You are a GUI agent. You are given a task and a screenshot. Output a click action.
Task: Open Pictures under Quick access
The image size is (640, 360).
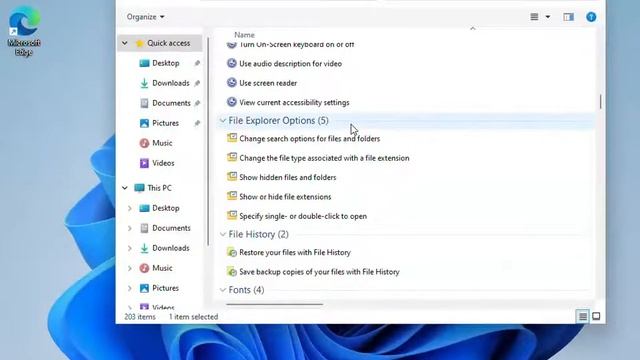(165, 123)
